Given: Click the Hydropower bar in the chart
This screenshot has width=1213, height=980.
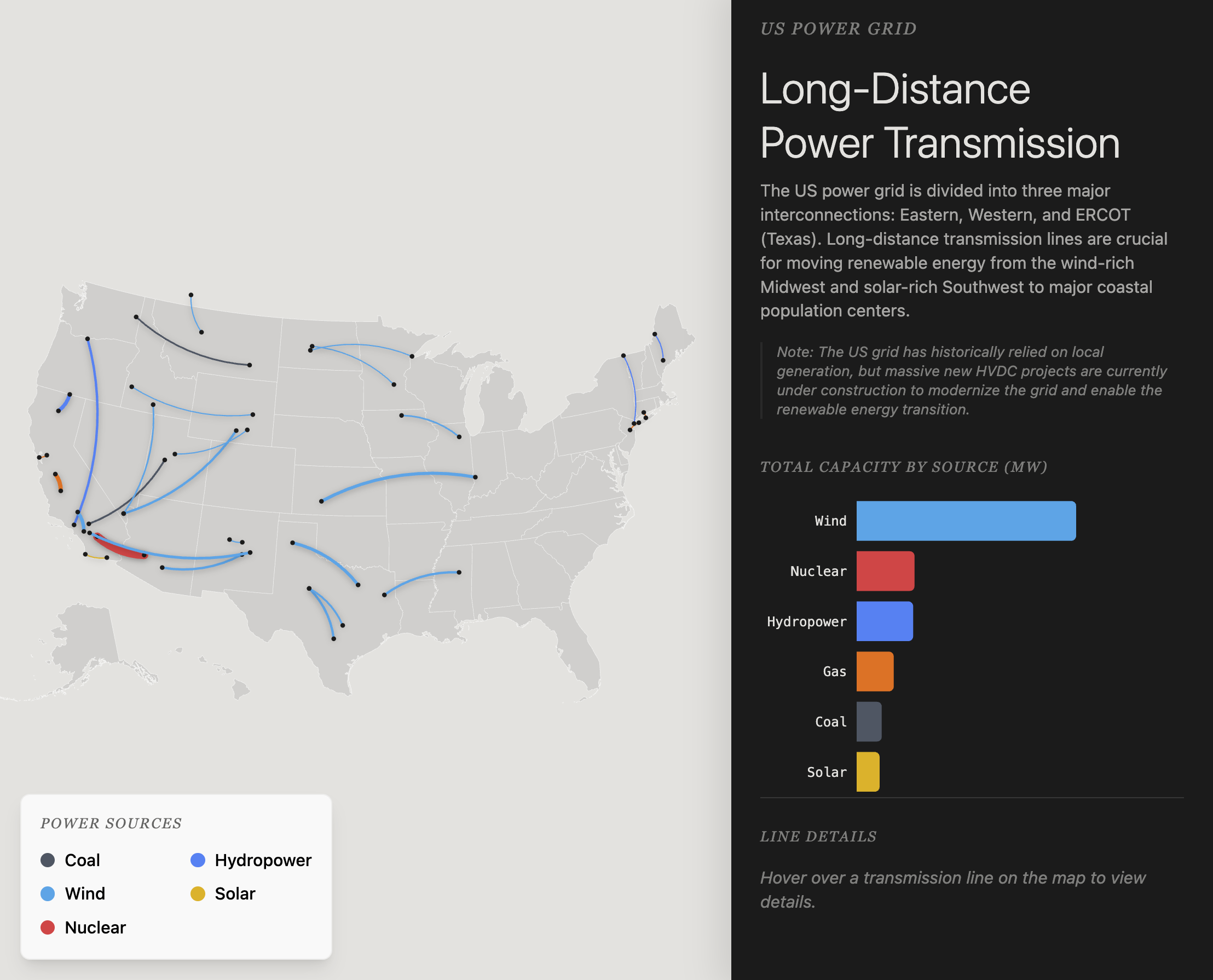Looking at the screenshot, I should click(884, 621).
